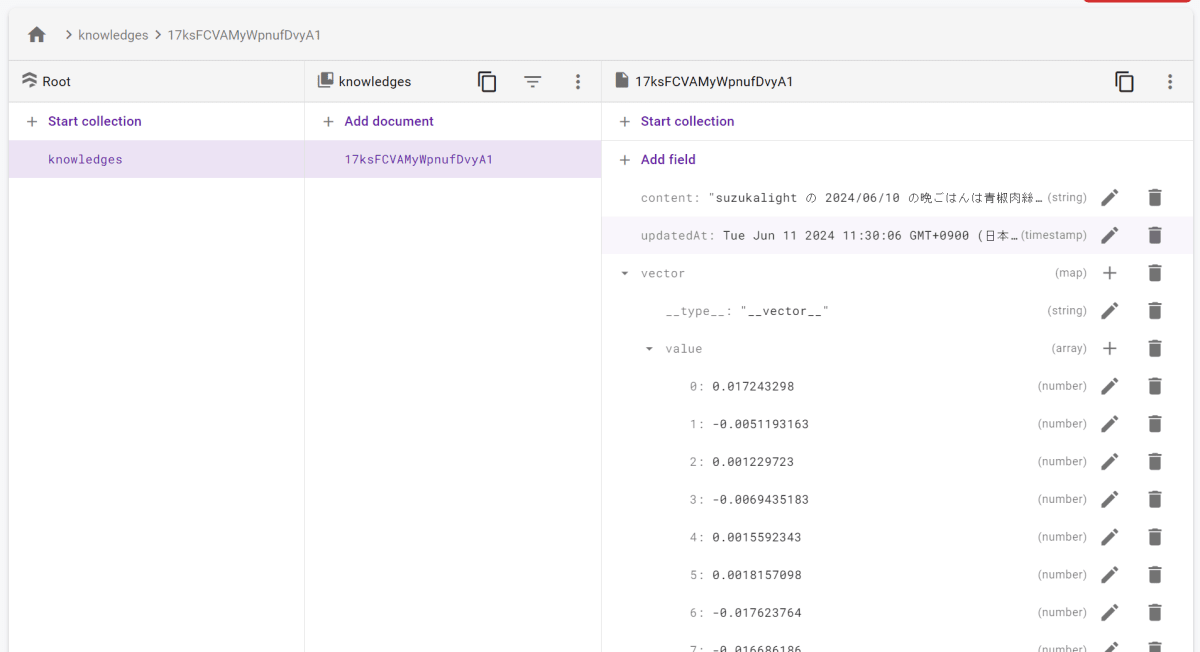Screen dimensions: 1200x652
Task: Open knowledges collection more options menu
Action: tap(578, 82)
